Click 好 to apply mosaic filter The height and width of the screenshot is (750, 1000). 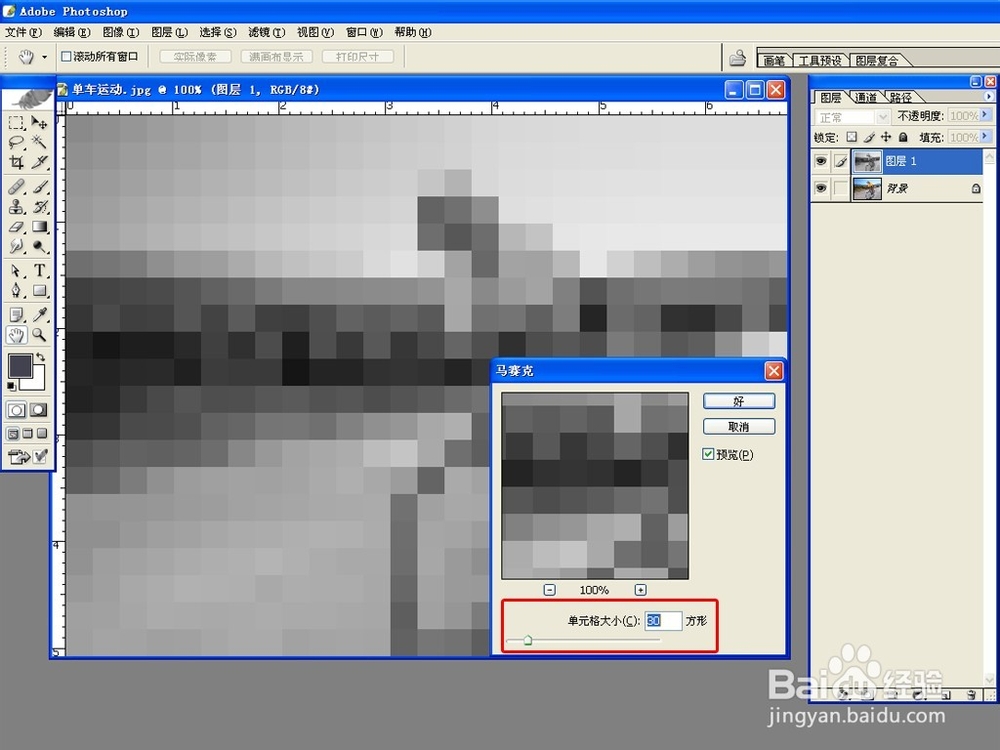739,401
